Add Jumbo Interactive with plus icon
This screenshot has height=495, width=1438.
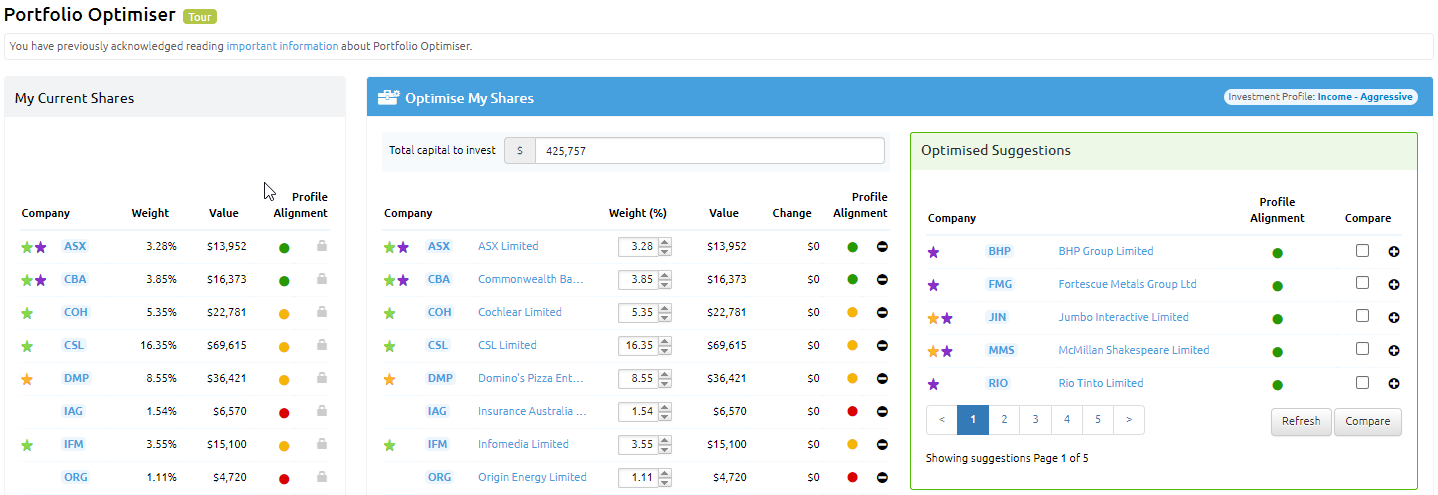tap(1394, 318)
